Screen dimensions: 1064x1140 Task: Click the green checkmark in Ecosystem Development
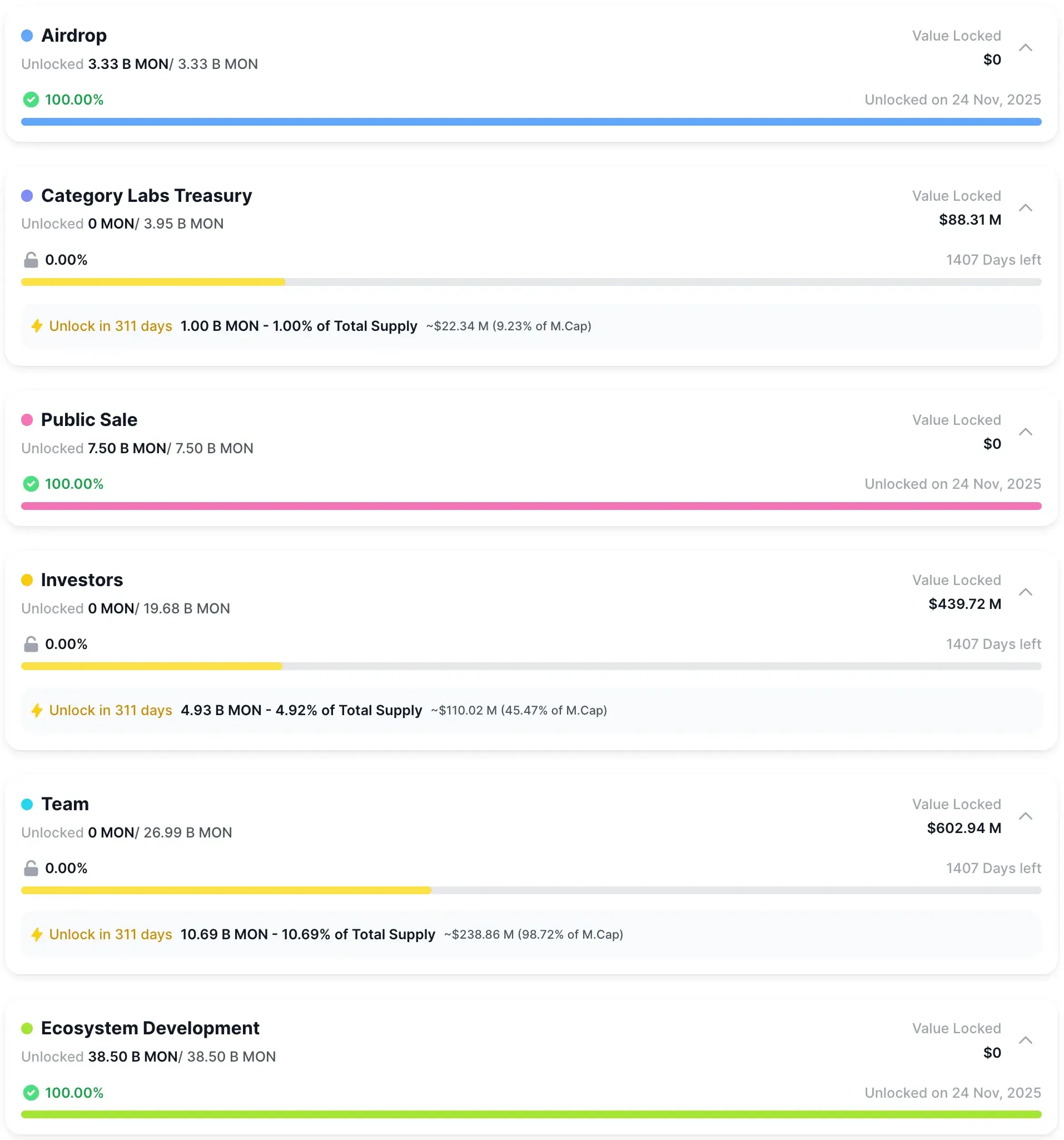click(x=31, y=1093)
